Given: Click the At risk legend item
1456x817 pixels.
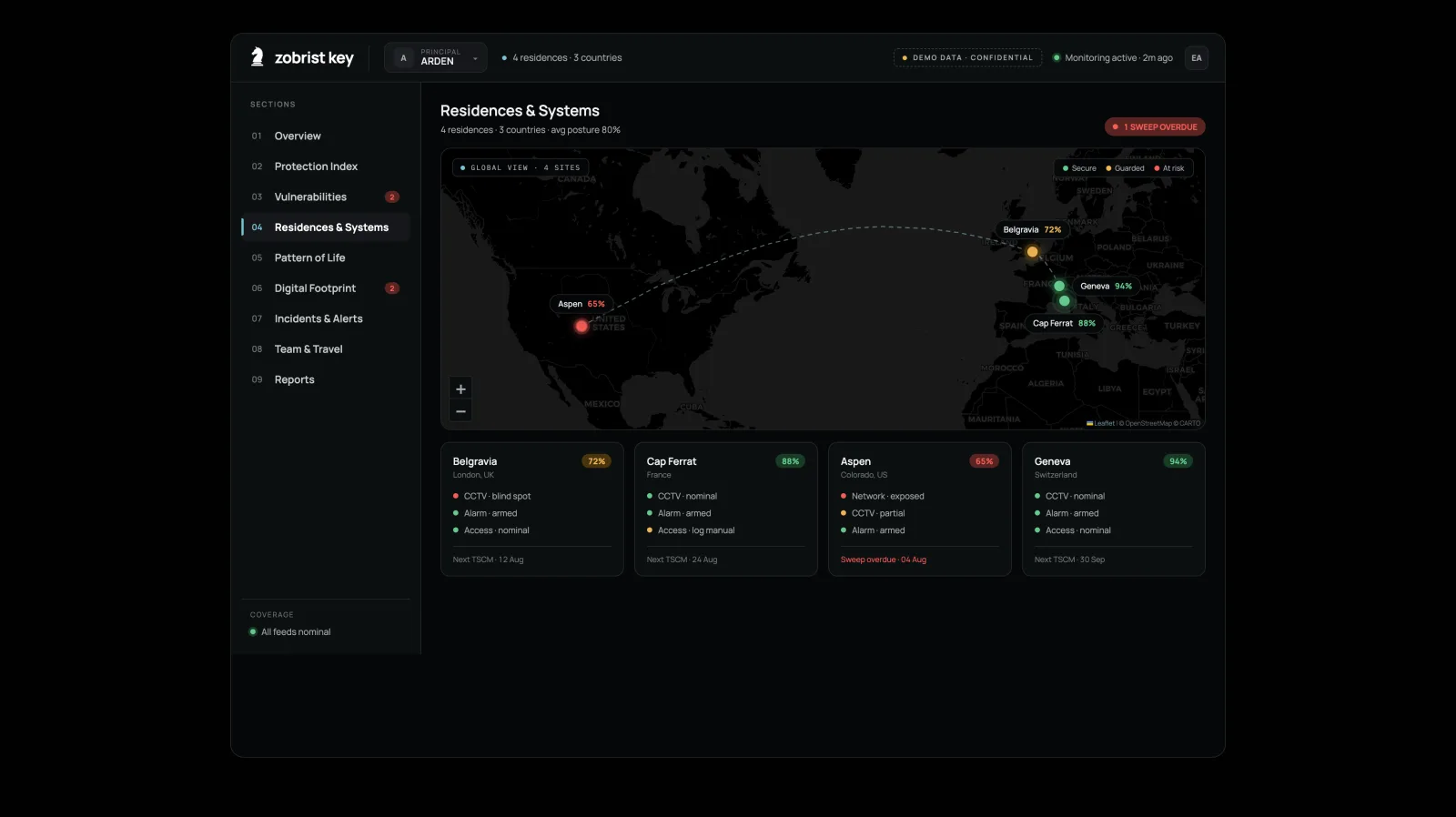Looking at the screenshot, I should pyautogui.click(x=1169, y=168).
